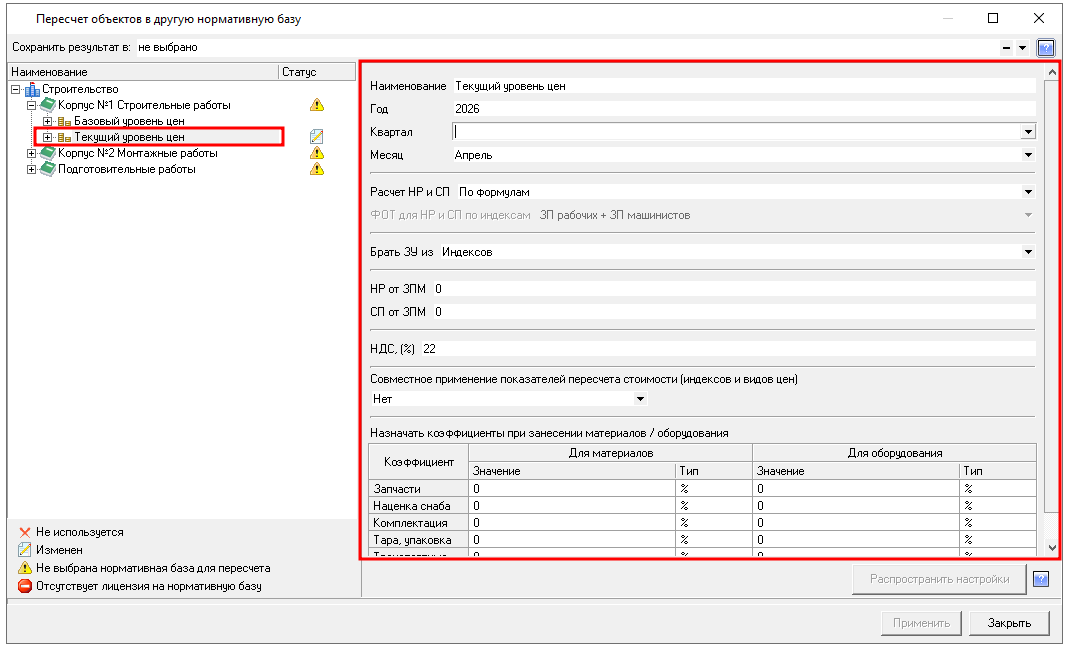Click the help icon beside Распространить настройки
Screen dimensions: 1066x648
pos(1041,579)
